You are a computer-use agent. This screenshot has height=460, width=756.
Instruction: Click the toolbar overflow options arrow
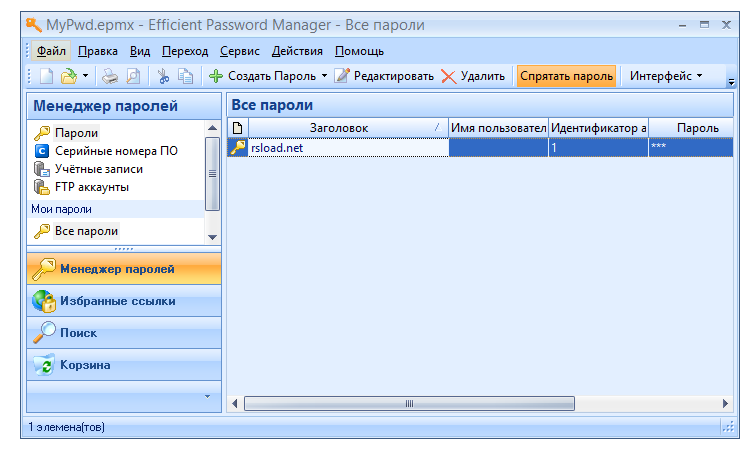tap(731, 82)
